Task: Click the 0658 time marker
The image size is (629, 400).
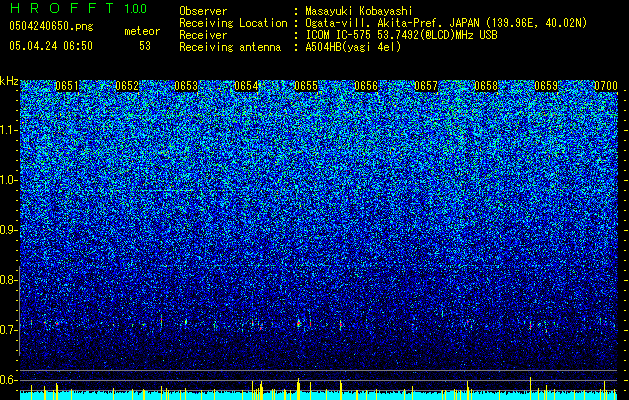Action: 486,86
